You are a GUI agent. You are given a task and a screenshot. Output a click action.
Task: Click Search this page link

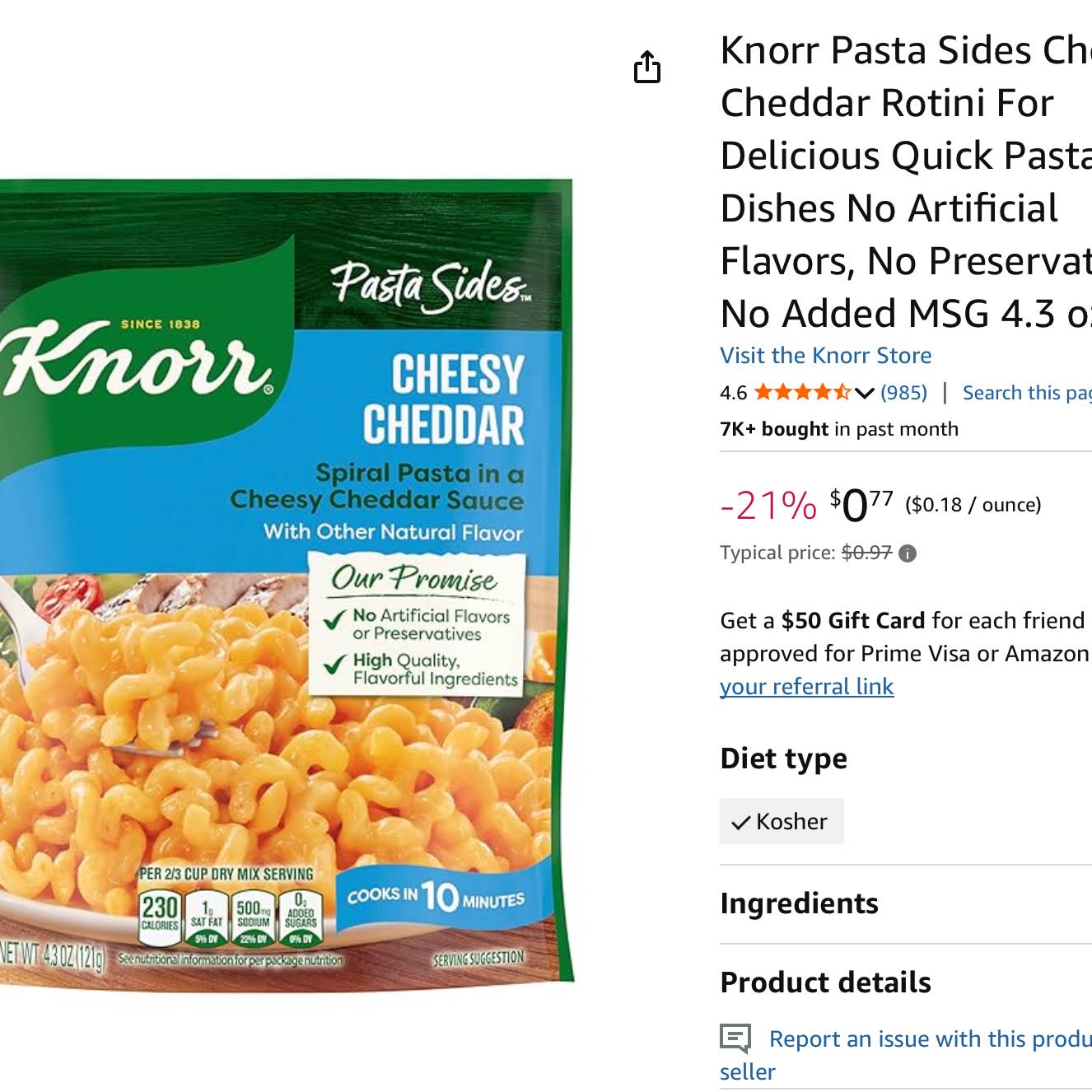pos(1027,393)
